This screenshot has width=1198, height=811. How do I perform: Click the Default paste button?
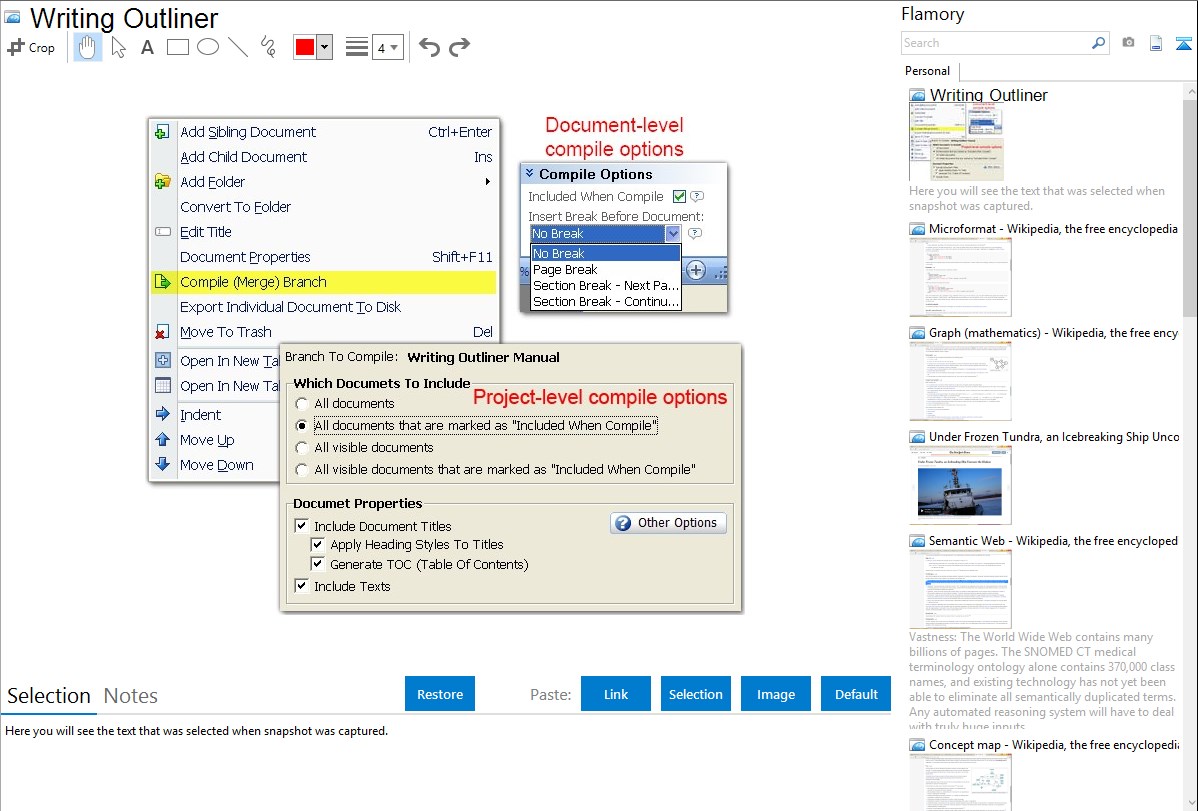tap(856, 694)
